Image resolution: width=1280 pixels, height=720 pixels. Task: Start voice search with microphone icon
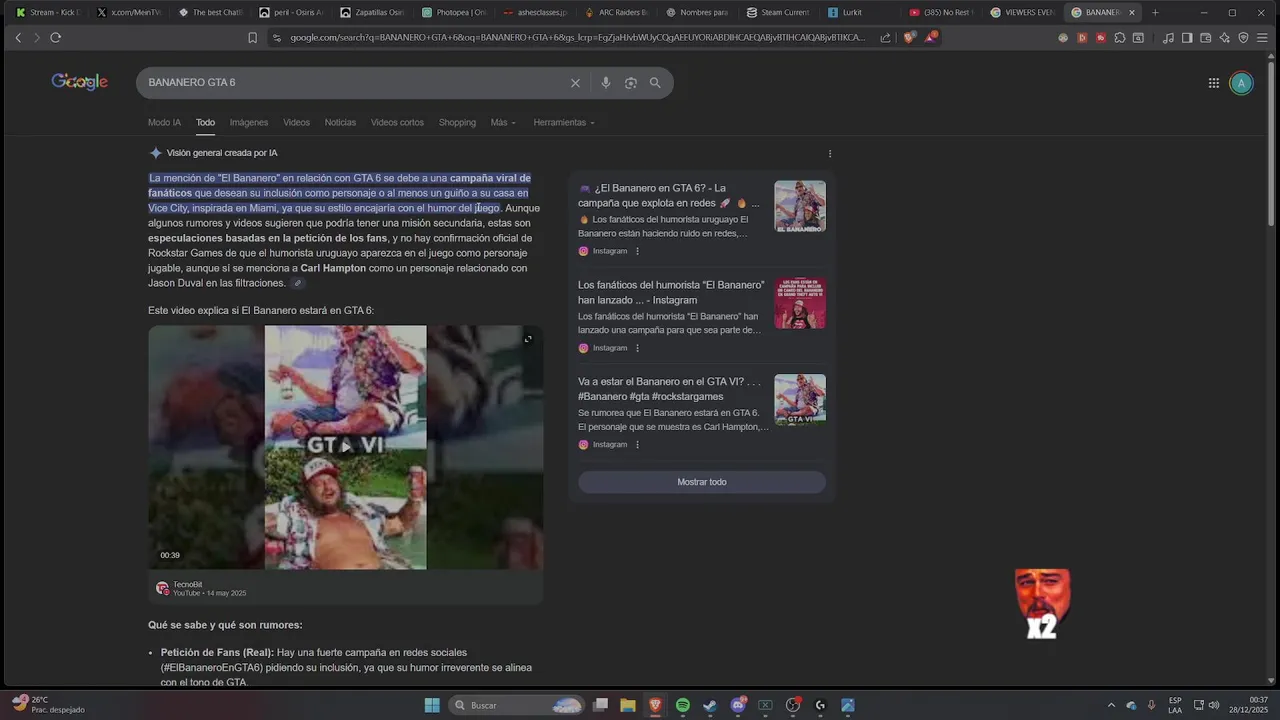coord(605,83)
